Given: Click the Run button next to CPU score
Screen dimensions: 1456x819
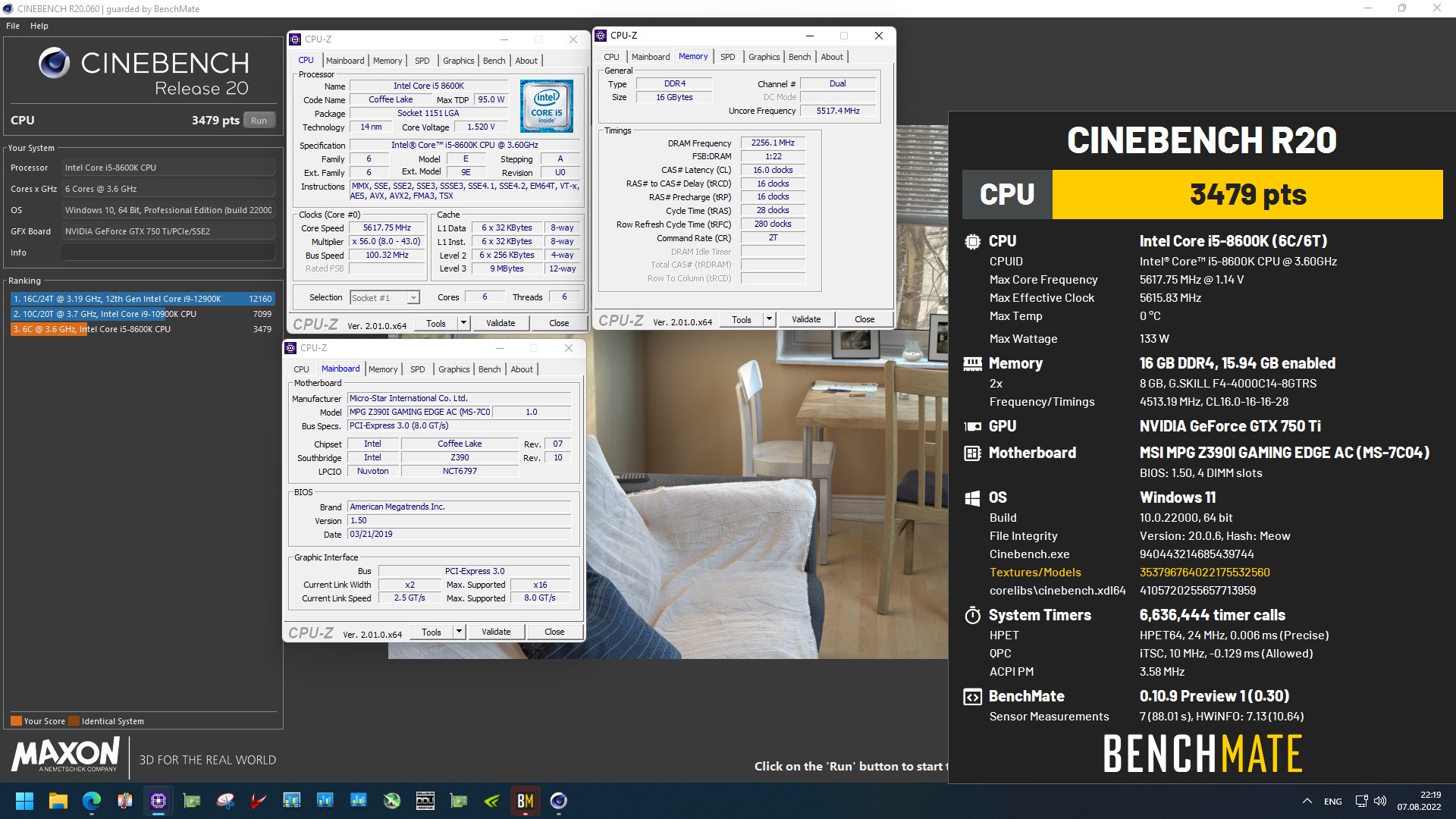Looking at the screenshot, I should (x=259, y=121).
